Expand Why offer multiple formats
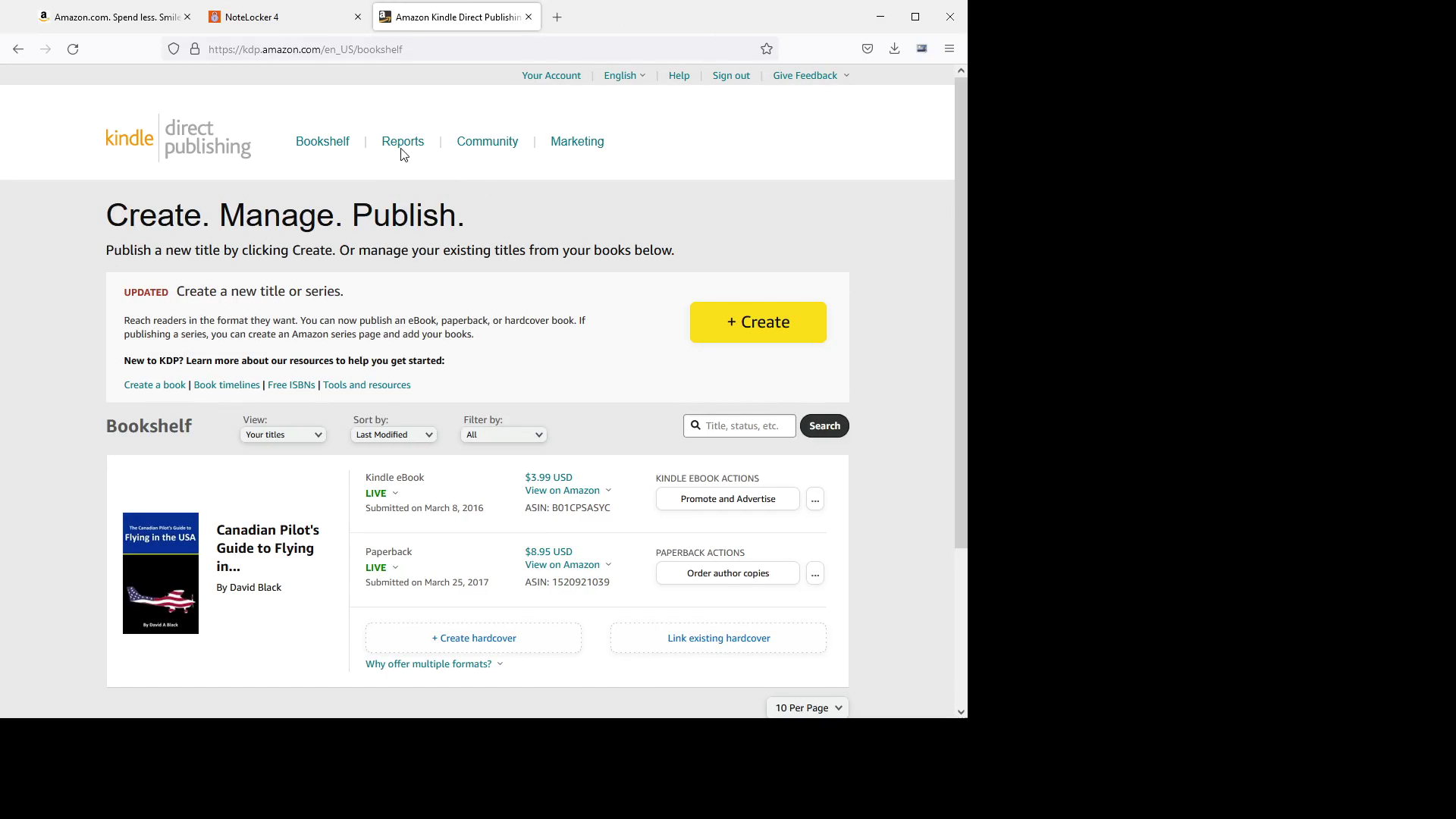The image size is (1456, 819). [x=434, y=664]
